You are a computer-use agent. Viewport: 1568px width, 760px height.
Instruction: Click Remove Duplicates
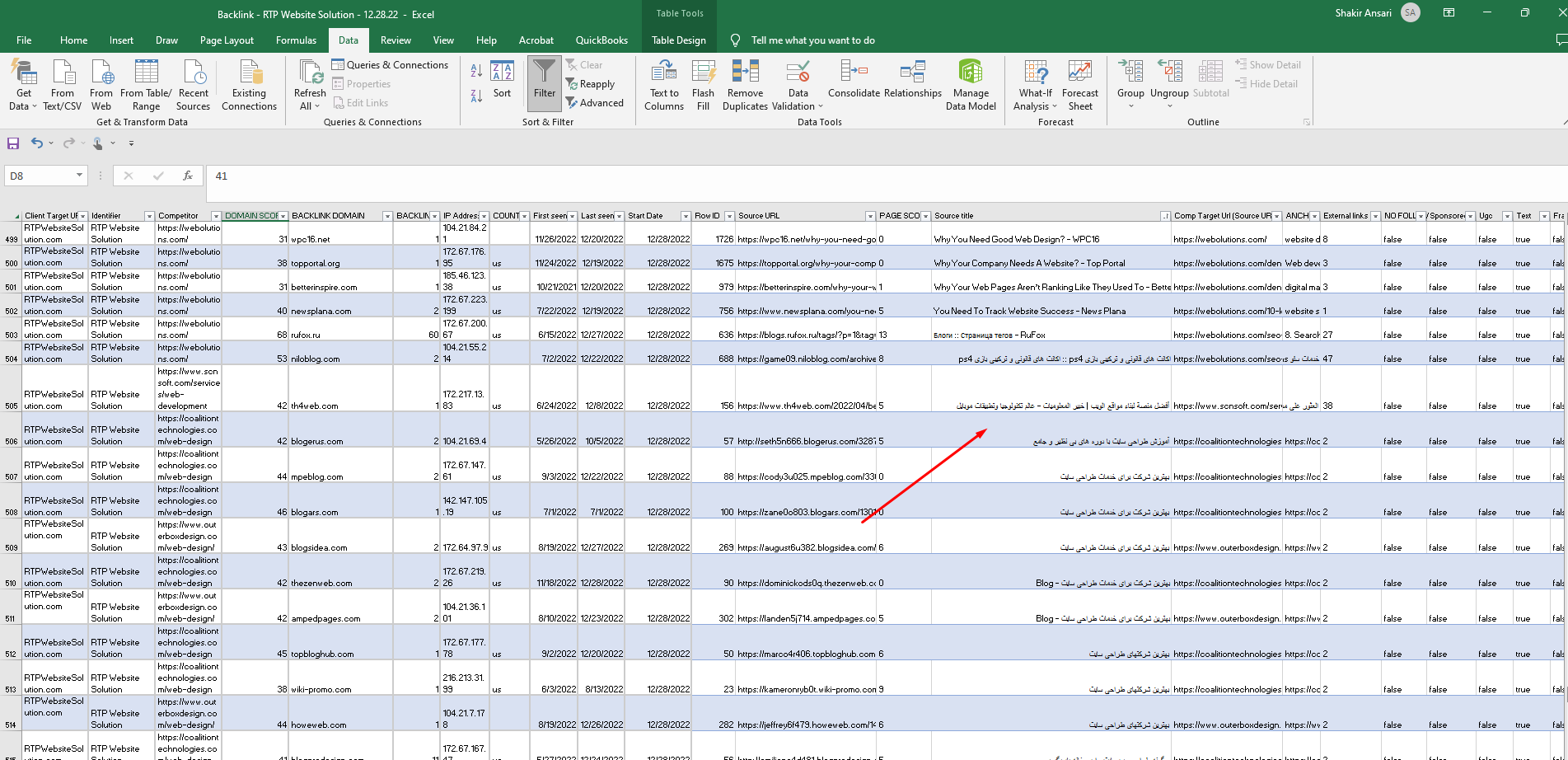point(745,85)
